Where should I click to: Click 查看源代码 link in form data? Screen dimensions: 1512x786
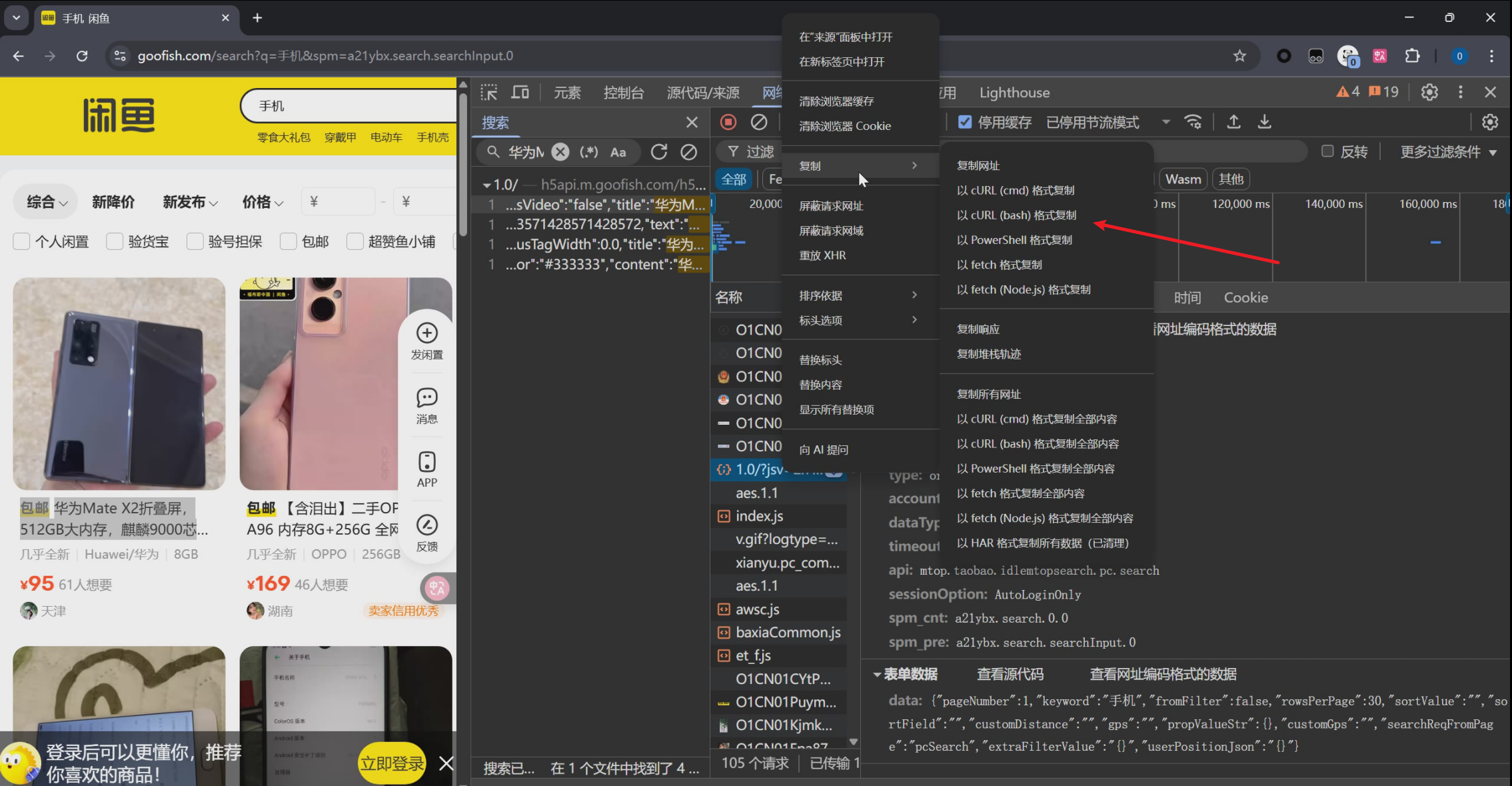click(x=1010, y=674)
